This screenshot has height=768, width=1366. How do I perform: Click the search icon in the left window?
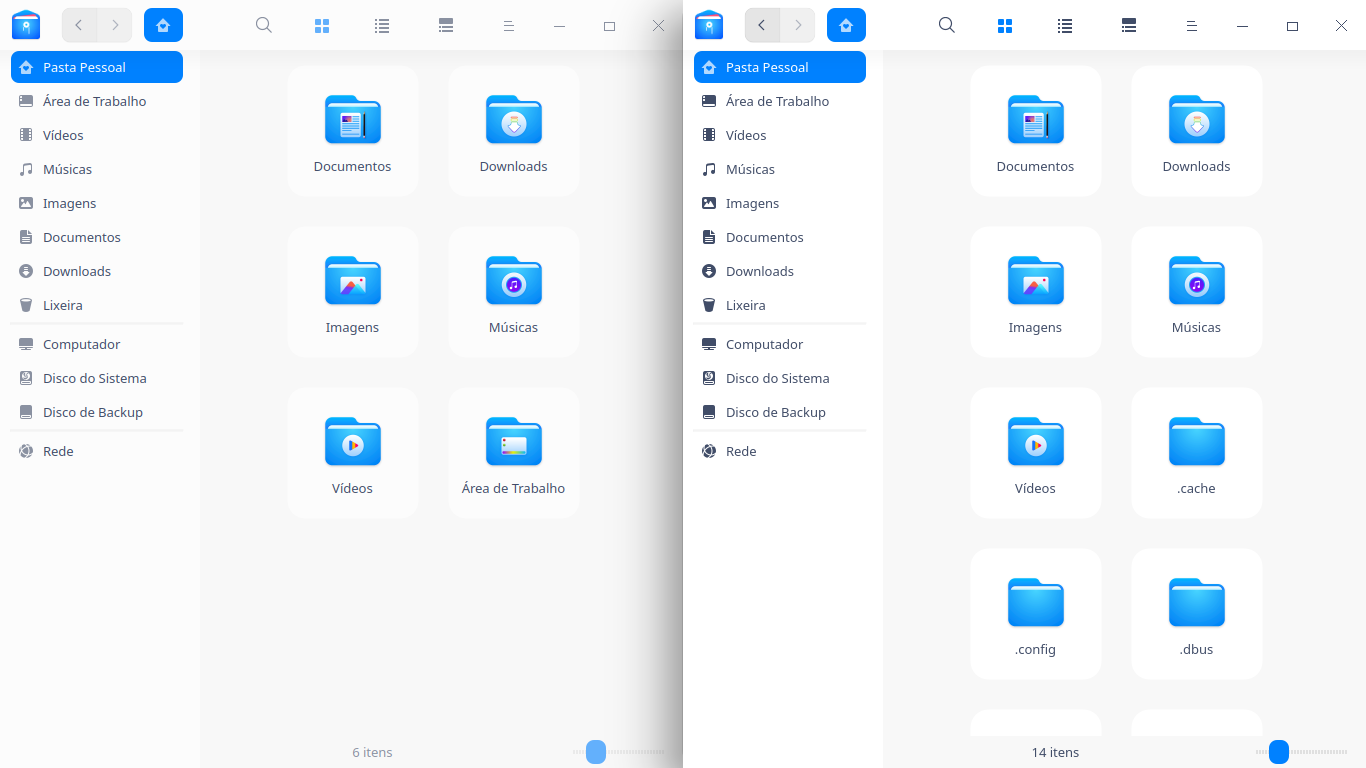pos(264,26)
